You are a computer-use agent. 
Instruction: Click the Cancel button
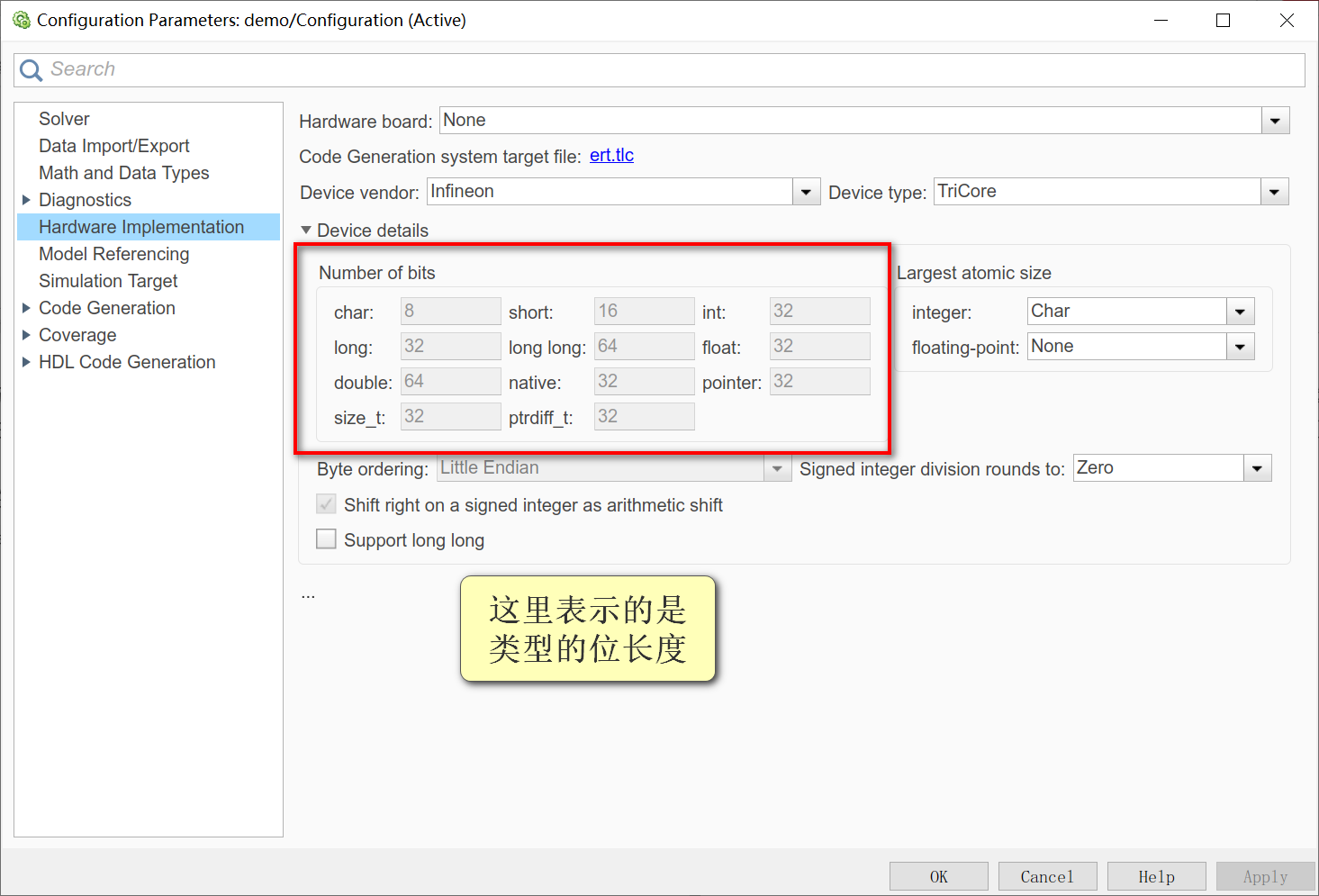tap(1047, 876)
